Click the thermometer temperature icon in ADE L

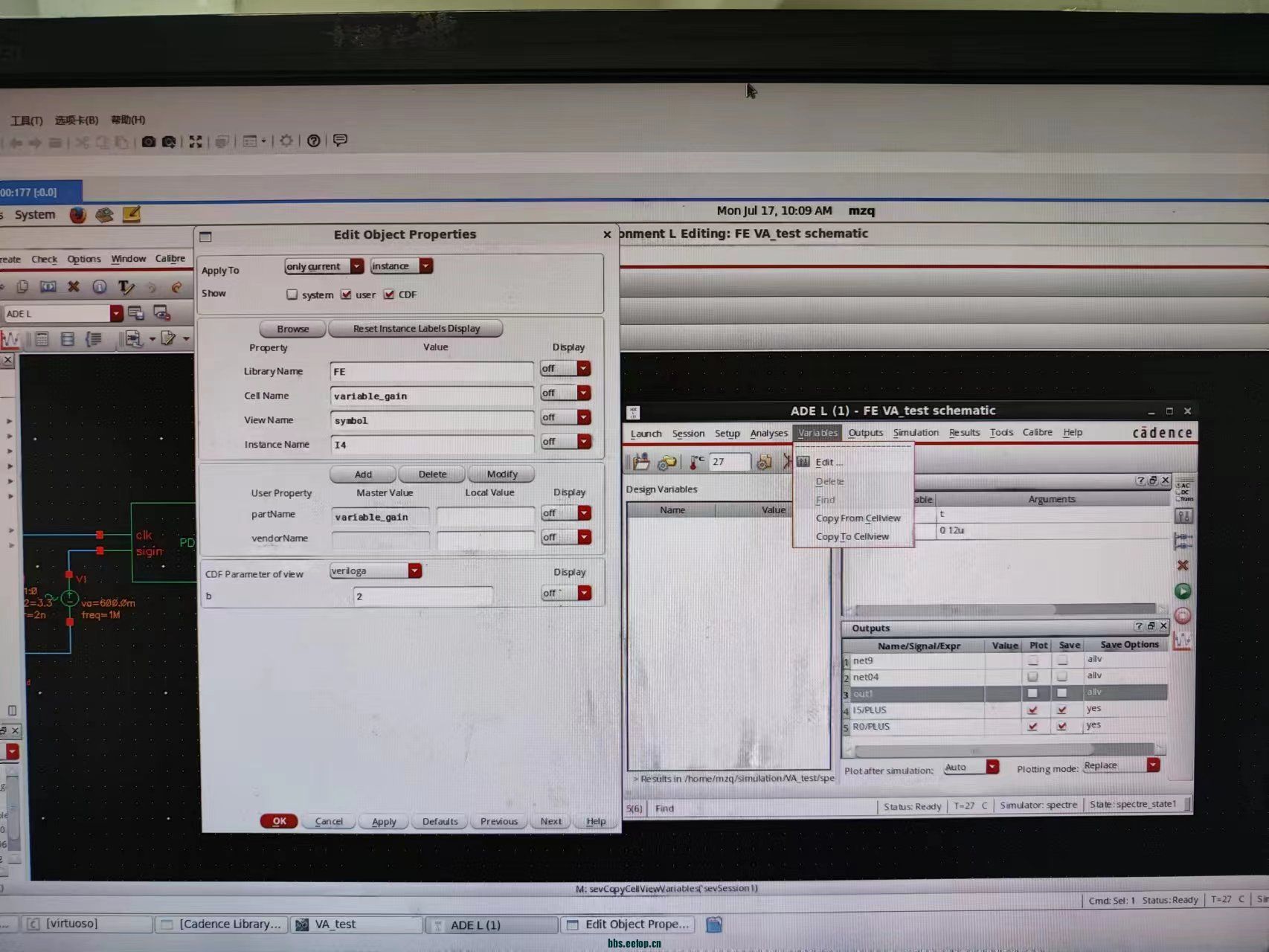696,462
